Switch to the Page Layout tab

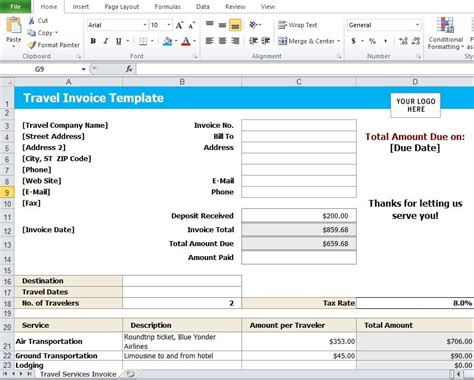[122, 7]
